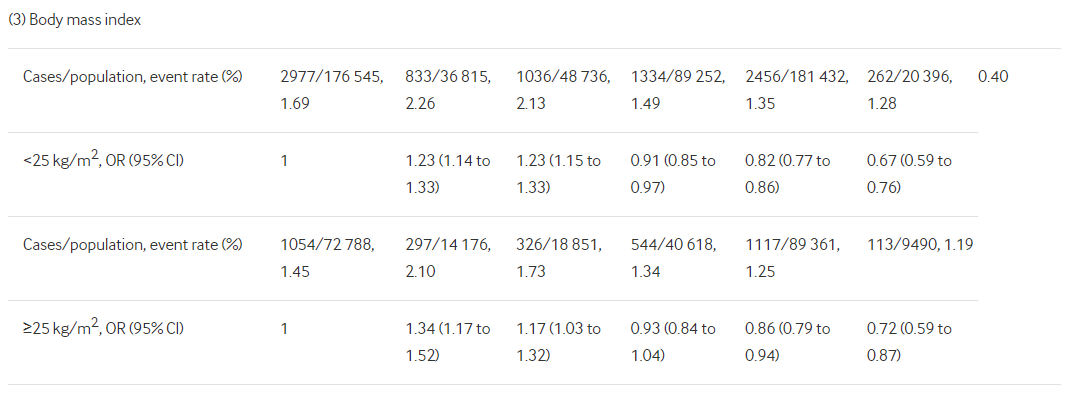Image resolution: width=1075 pixels, height=395 pixels.
Task: Select the 2456/181 432, 1.35 cell
Action: [x=797, y=90]
